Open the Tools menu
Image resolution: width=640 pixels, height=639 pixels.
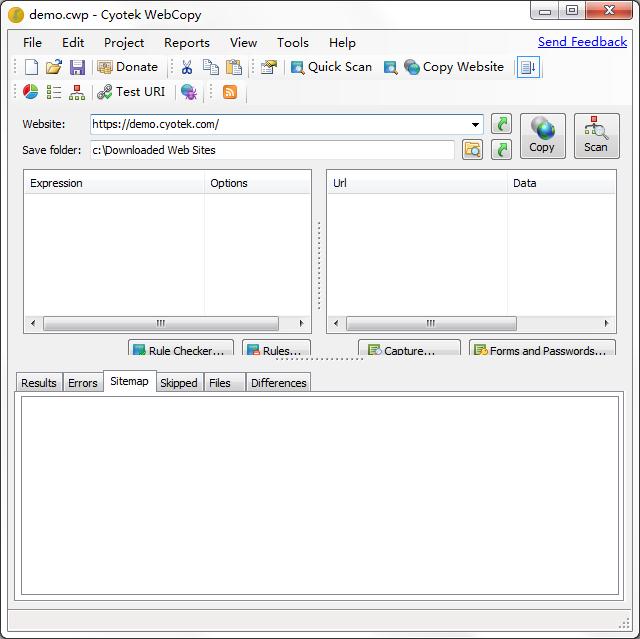click(293, 42)
